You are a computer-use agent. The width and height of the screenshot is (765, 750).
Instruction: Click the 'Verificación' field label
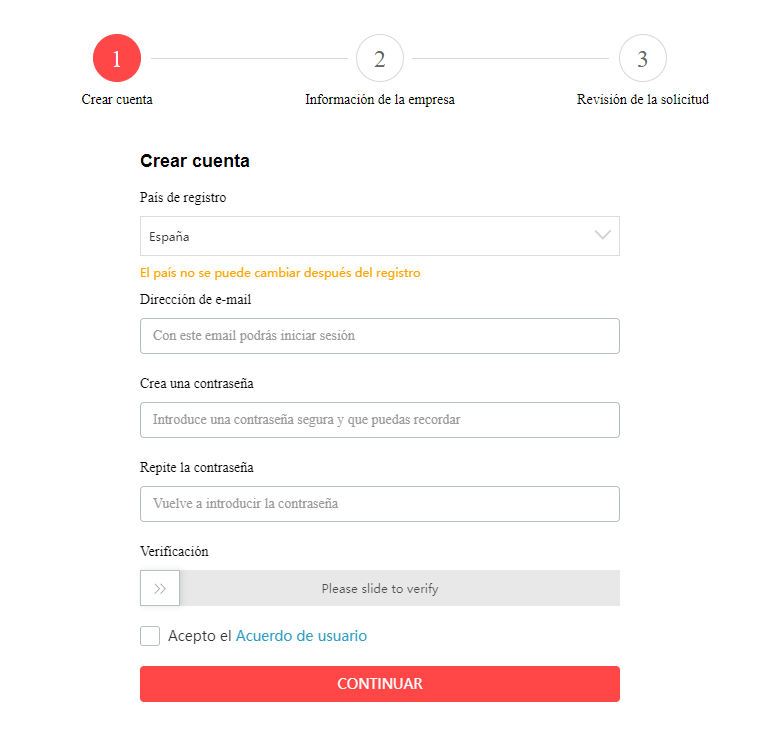(174, 551)
